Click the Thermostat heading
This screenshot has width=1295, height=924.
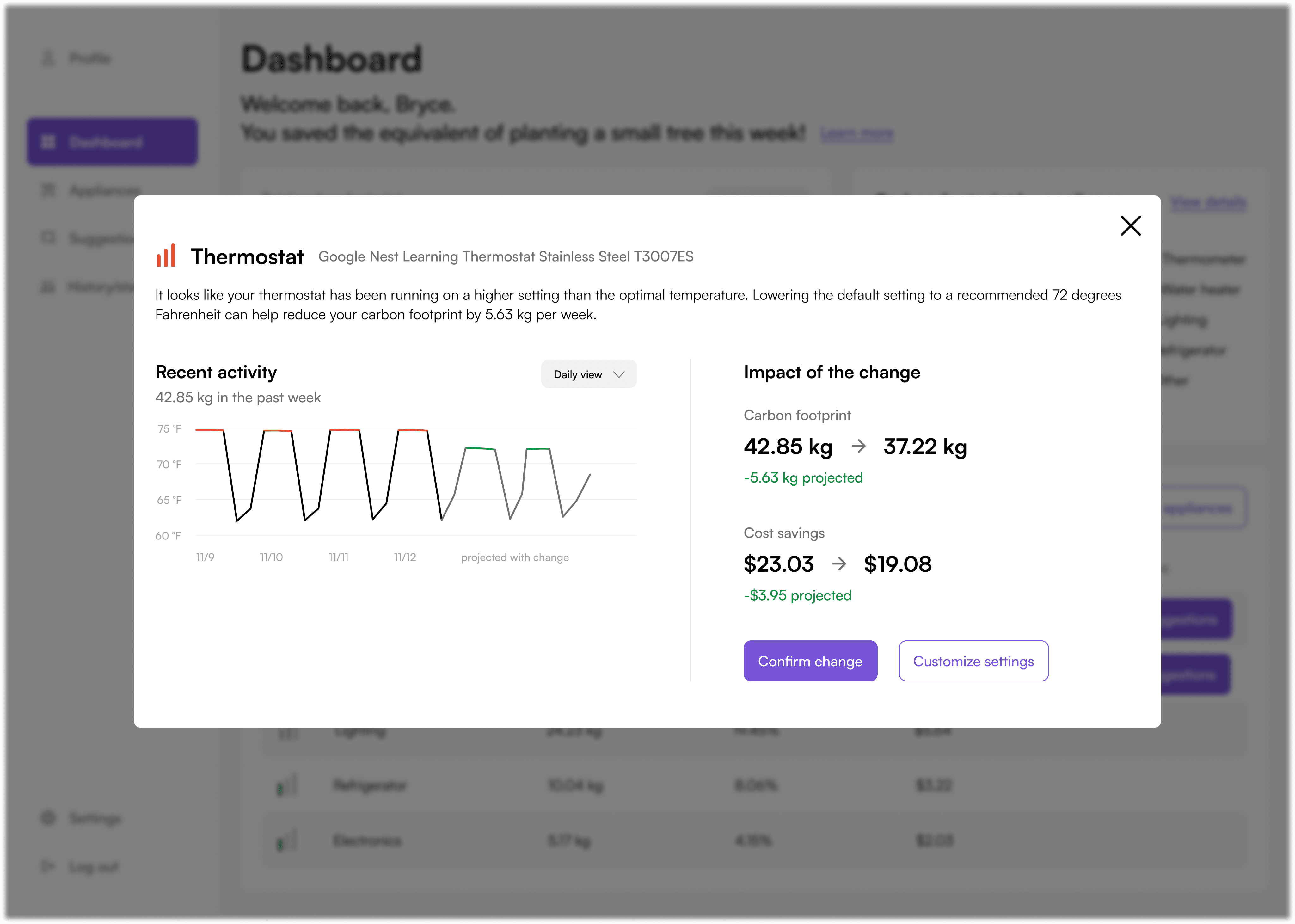[x=247, y=256]
